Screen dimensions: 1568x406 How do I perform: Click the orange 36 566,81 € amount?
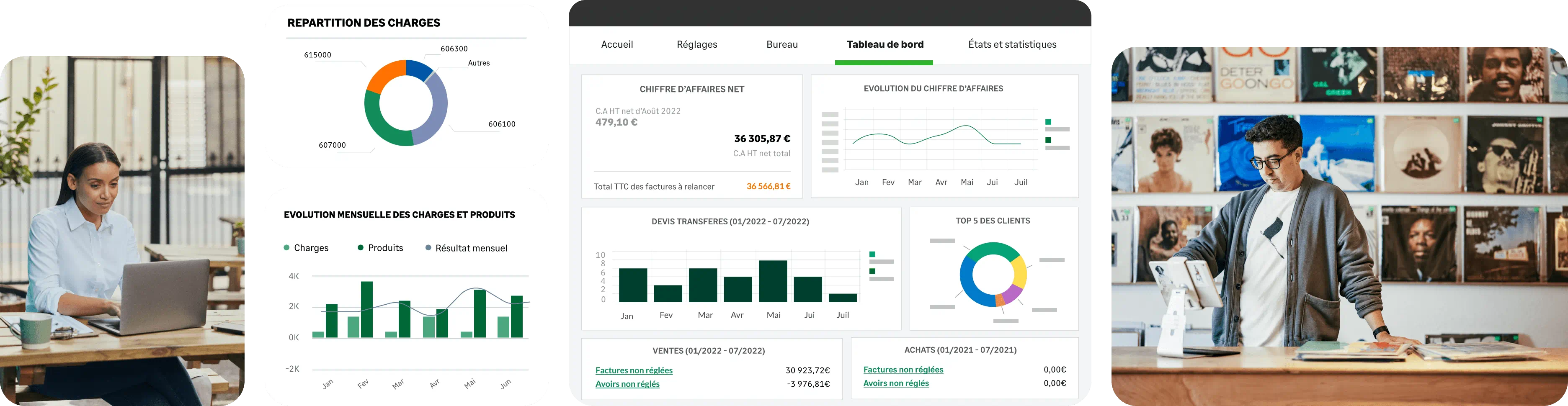pyautogui.click(x=768, y=186)
